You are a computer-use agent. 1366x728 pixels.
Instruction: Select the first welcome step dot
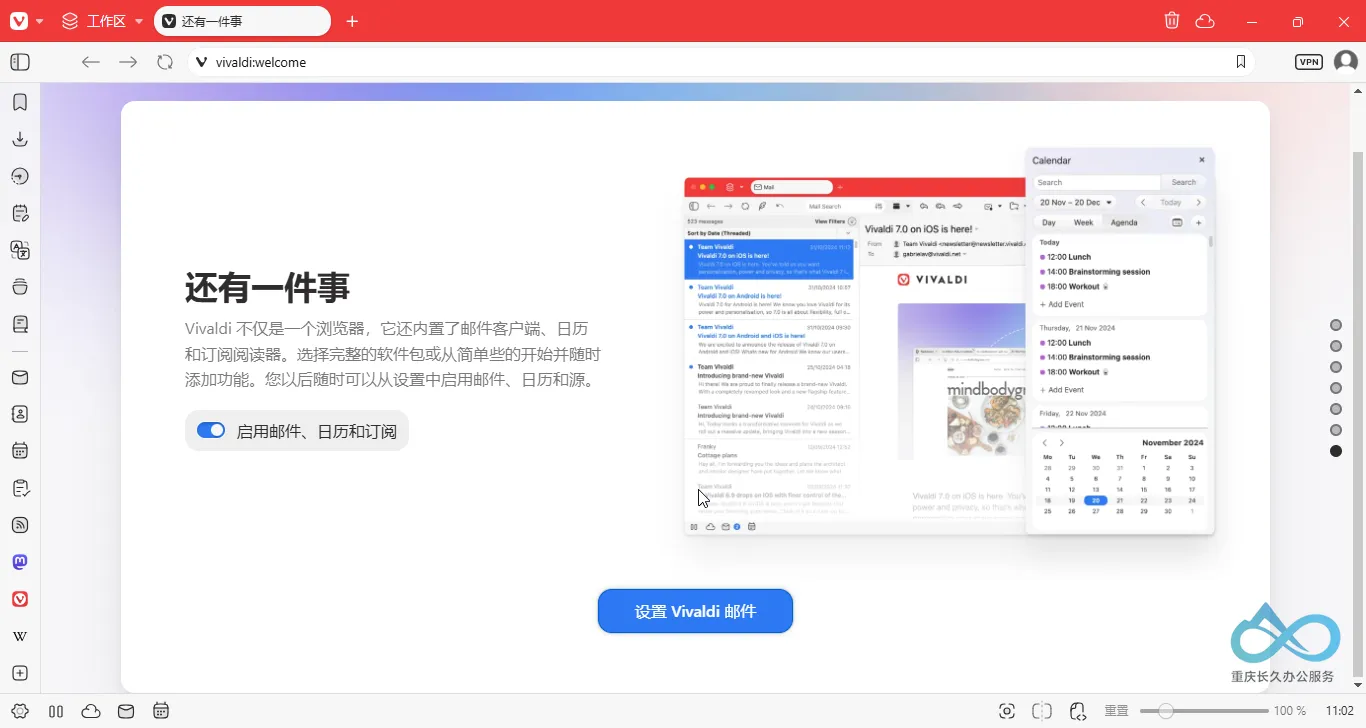1336,325
